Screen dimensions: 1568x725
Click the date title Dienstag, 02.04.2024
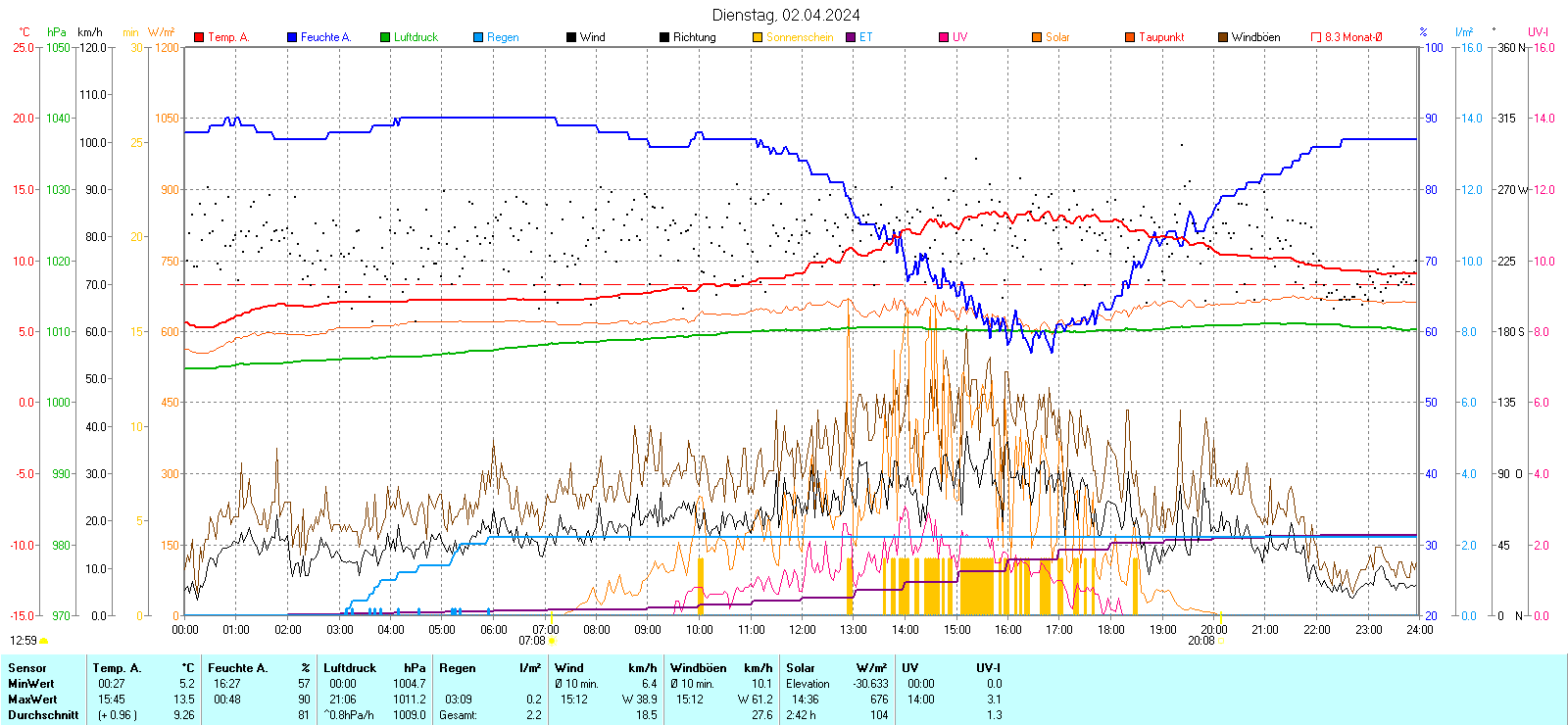click(786, 15)
